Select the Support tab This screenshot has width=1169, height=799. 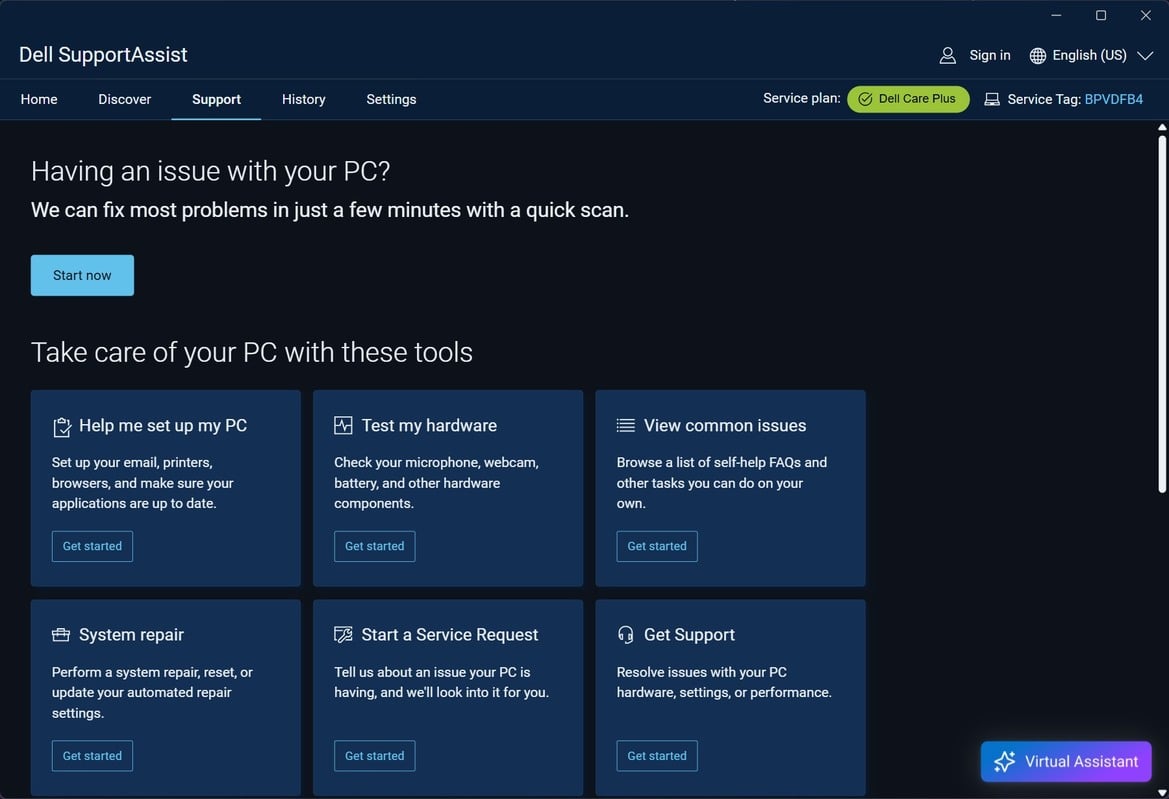(x=216, y=99)
